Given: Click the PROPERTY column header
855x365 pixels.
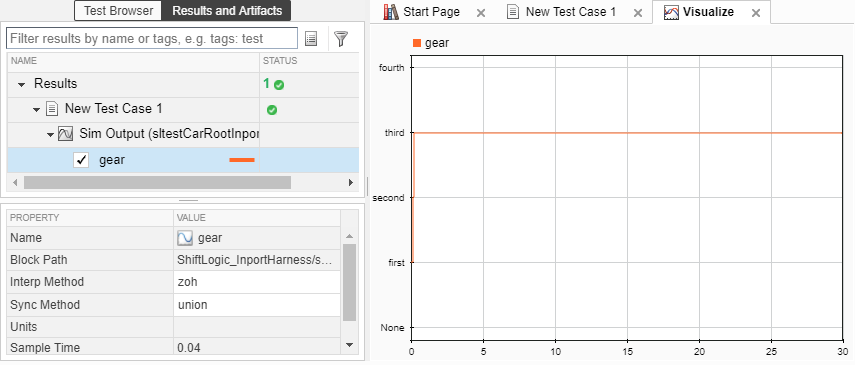Looking at the screenshot, I should [x=90, y=218].
